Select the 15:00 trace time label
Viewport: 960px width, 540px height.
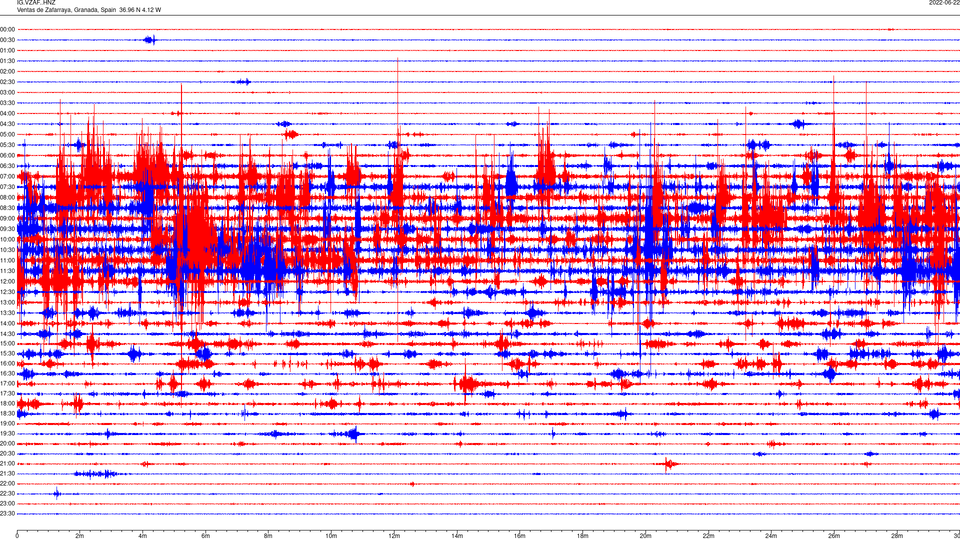click(7, 343)
